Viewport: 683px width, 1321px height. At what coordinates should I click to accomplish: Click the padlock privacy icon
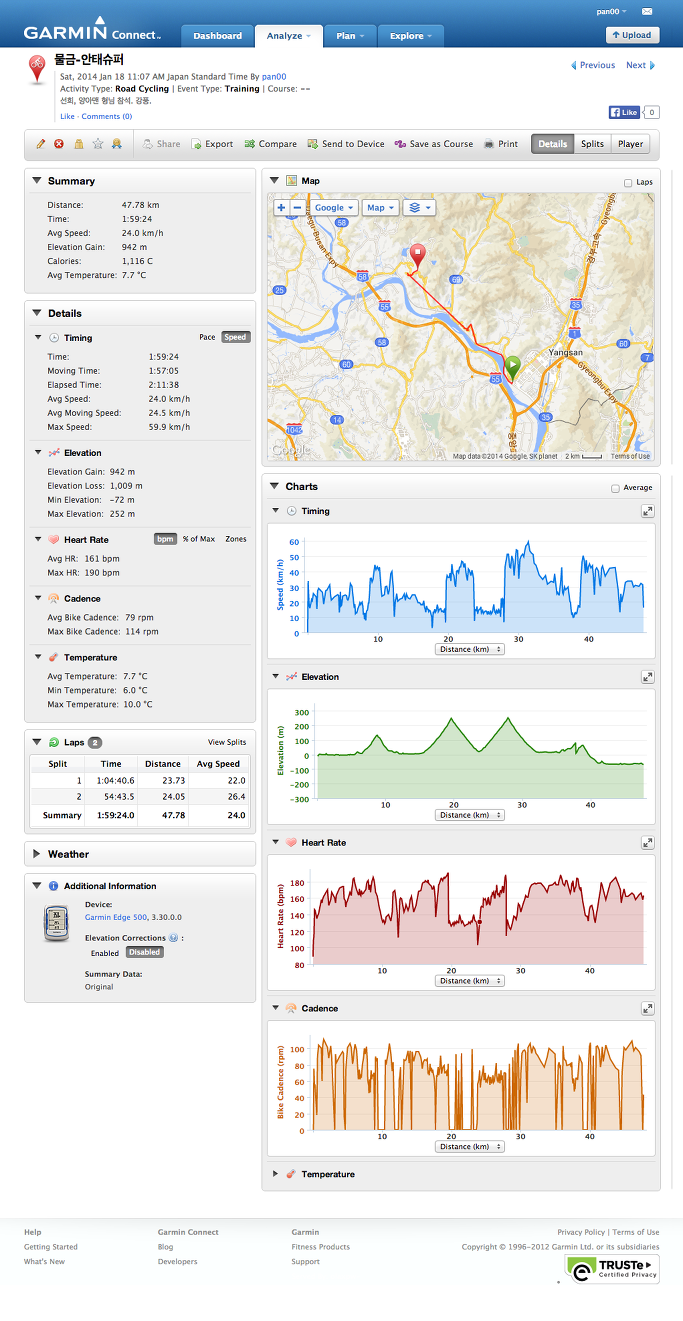pyautogui.click(x=79, y=144)
